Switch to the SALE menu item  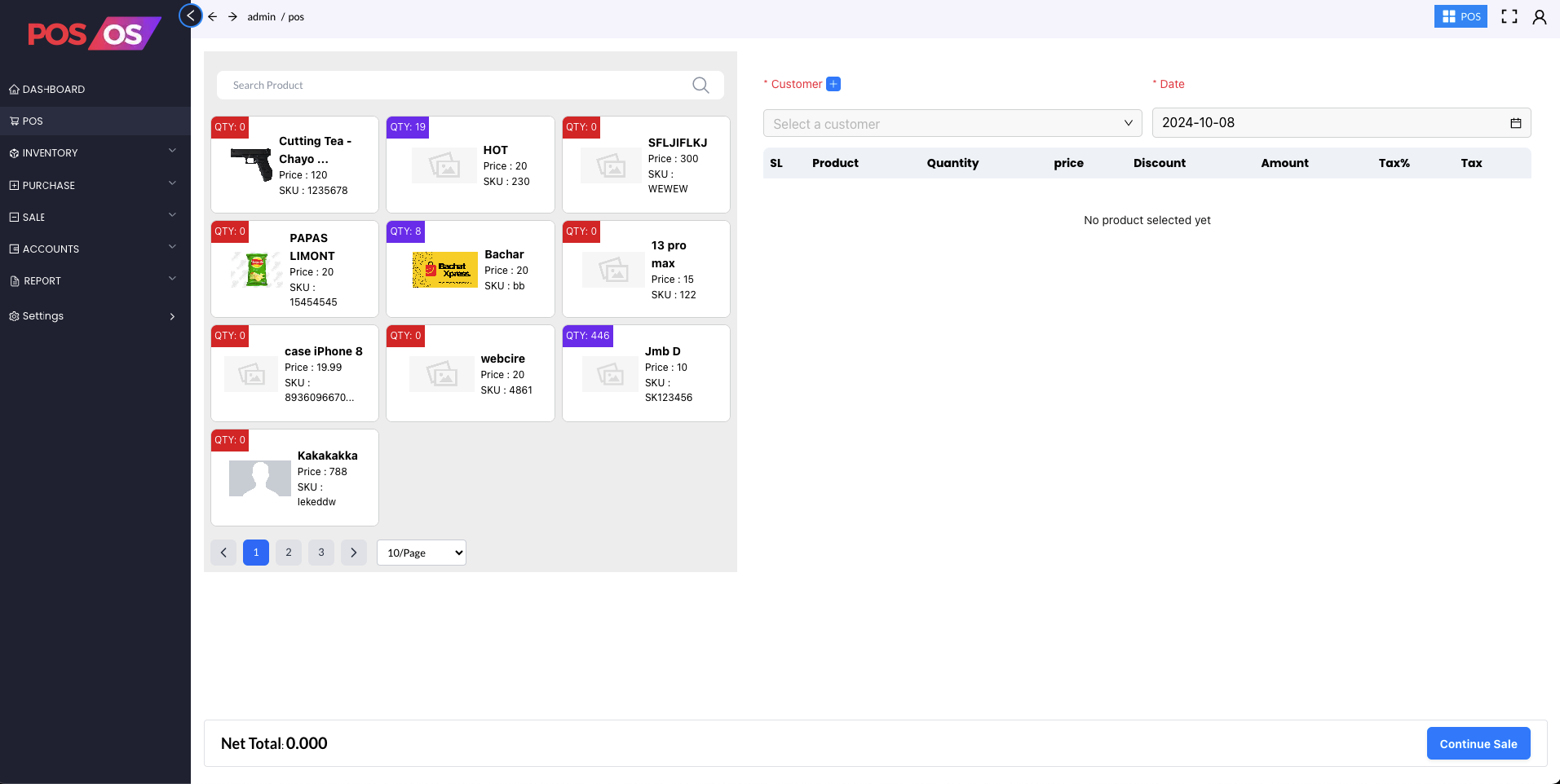pos(33,217)
